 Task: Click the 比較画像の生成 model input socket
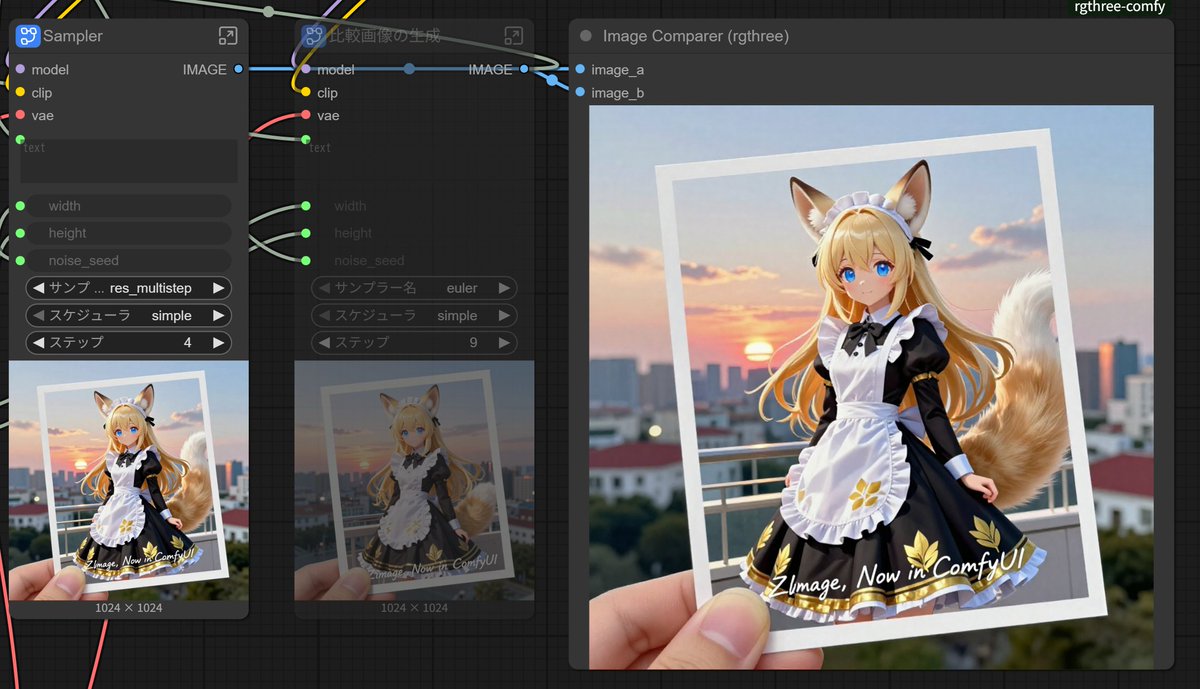306,70
